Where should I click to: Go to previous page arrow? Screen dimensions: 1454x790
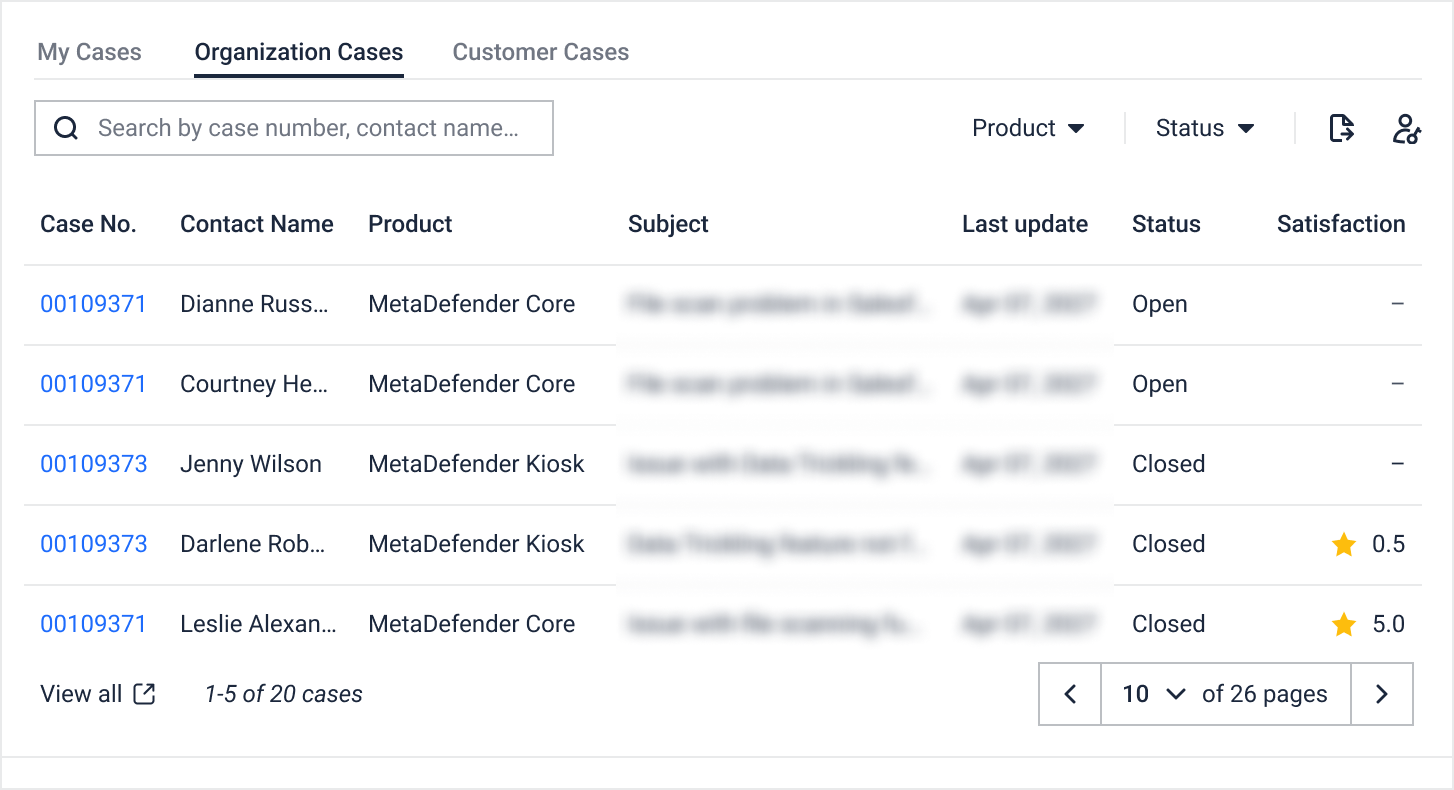(x=1070, y=694)
